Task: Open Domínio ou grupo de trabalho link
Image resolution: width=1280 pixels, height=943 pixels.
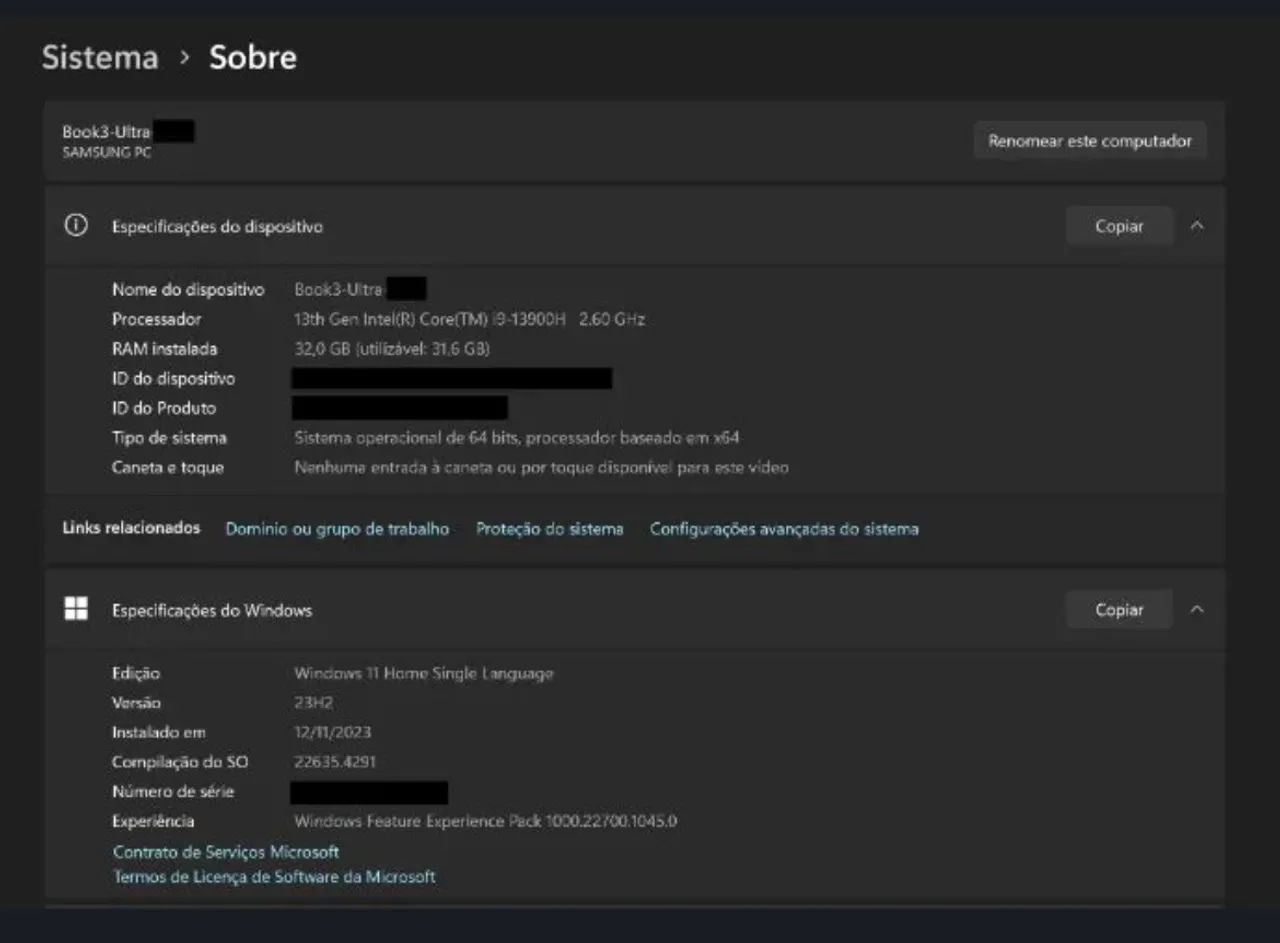Action: pos(337,529)
